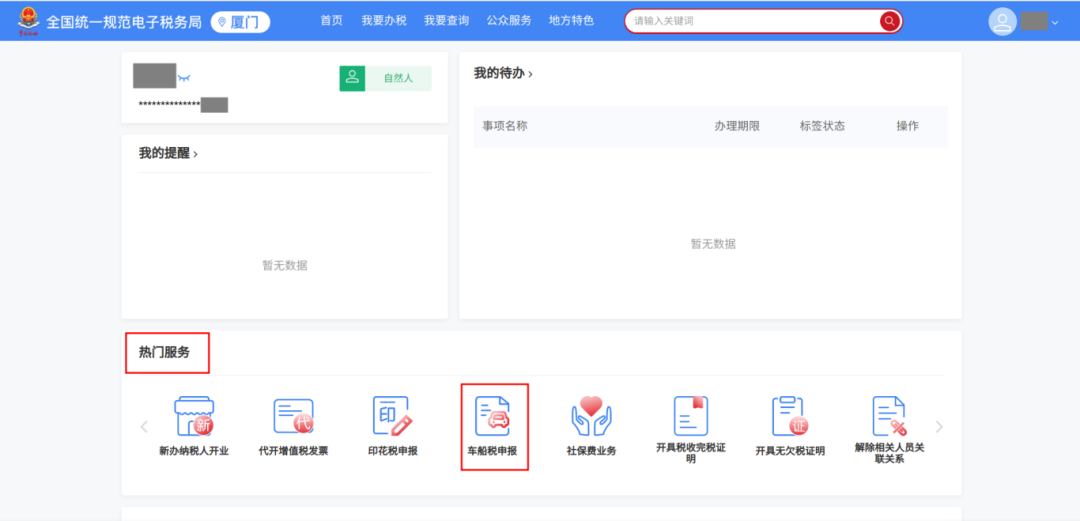The width and height of the screenshot is (1080, 521).
Task: Expand 我的待办 list via chevron
Action: 530,74
